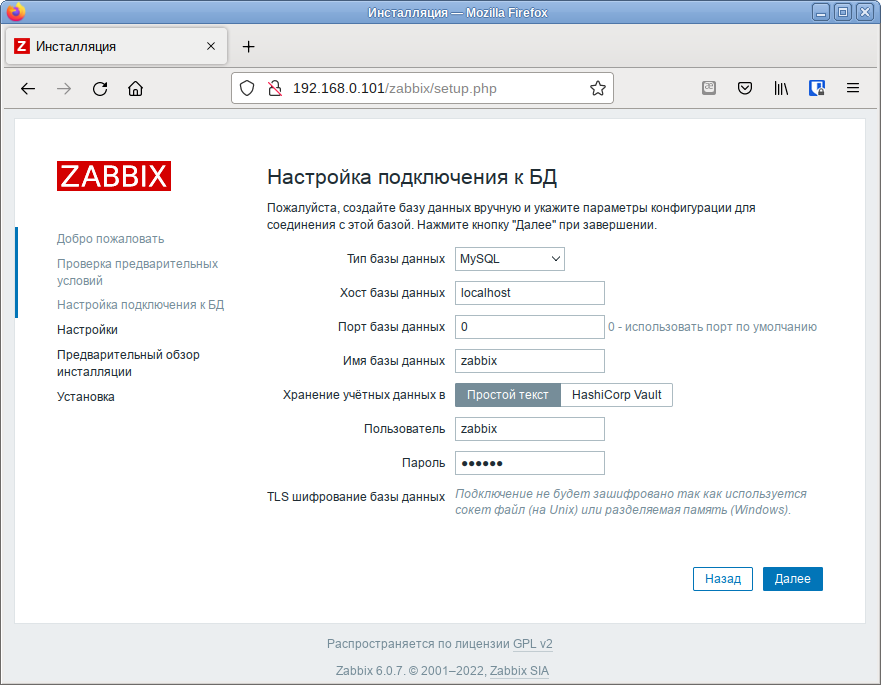Open the blue protection extension icon
The image size is (881, 685).
click(x=817, y=88)
